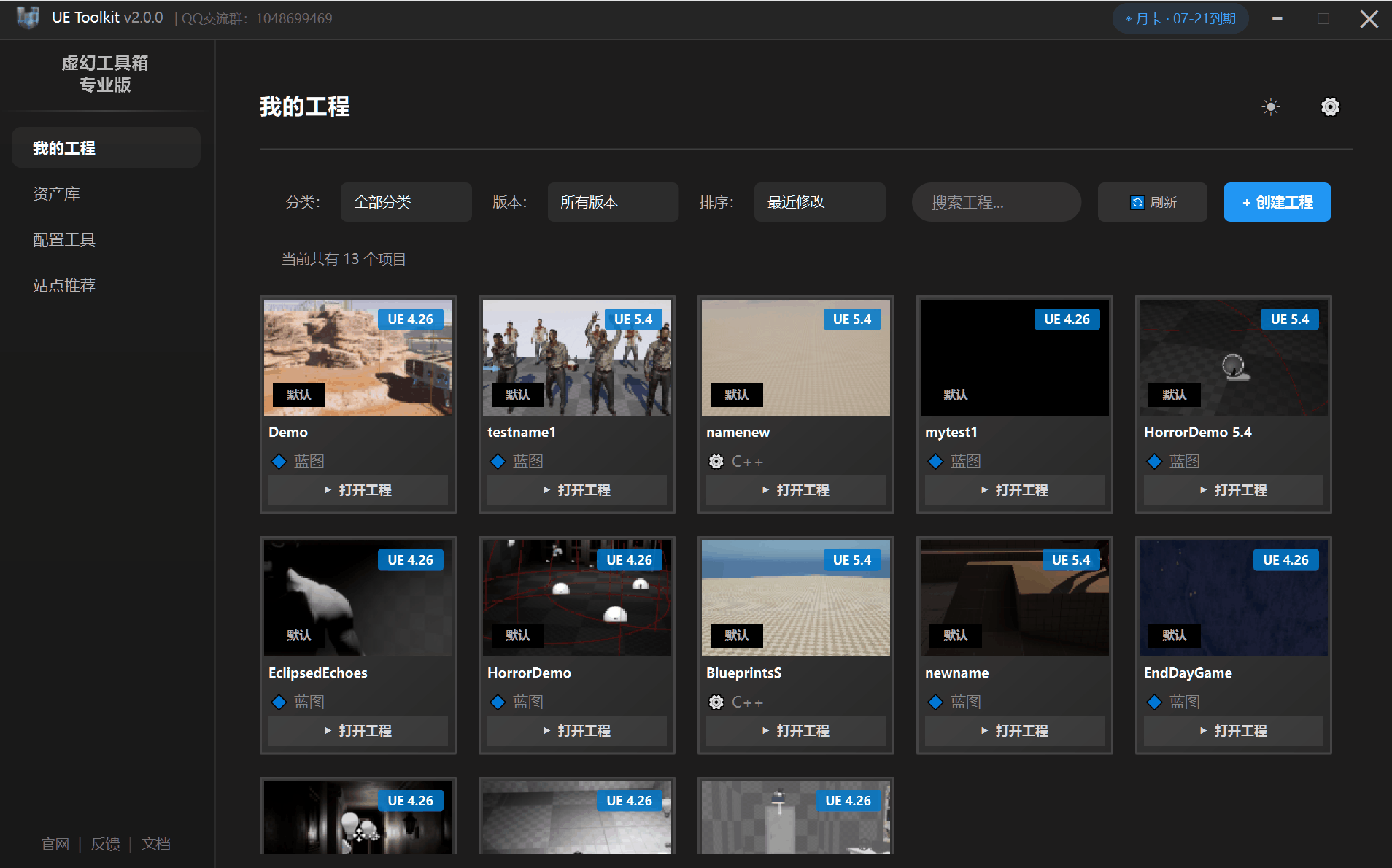Go to 站点推荐 in the sidebar
The width and height of the screenshot is (1392, 868).
[64, 286]
